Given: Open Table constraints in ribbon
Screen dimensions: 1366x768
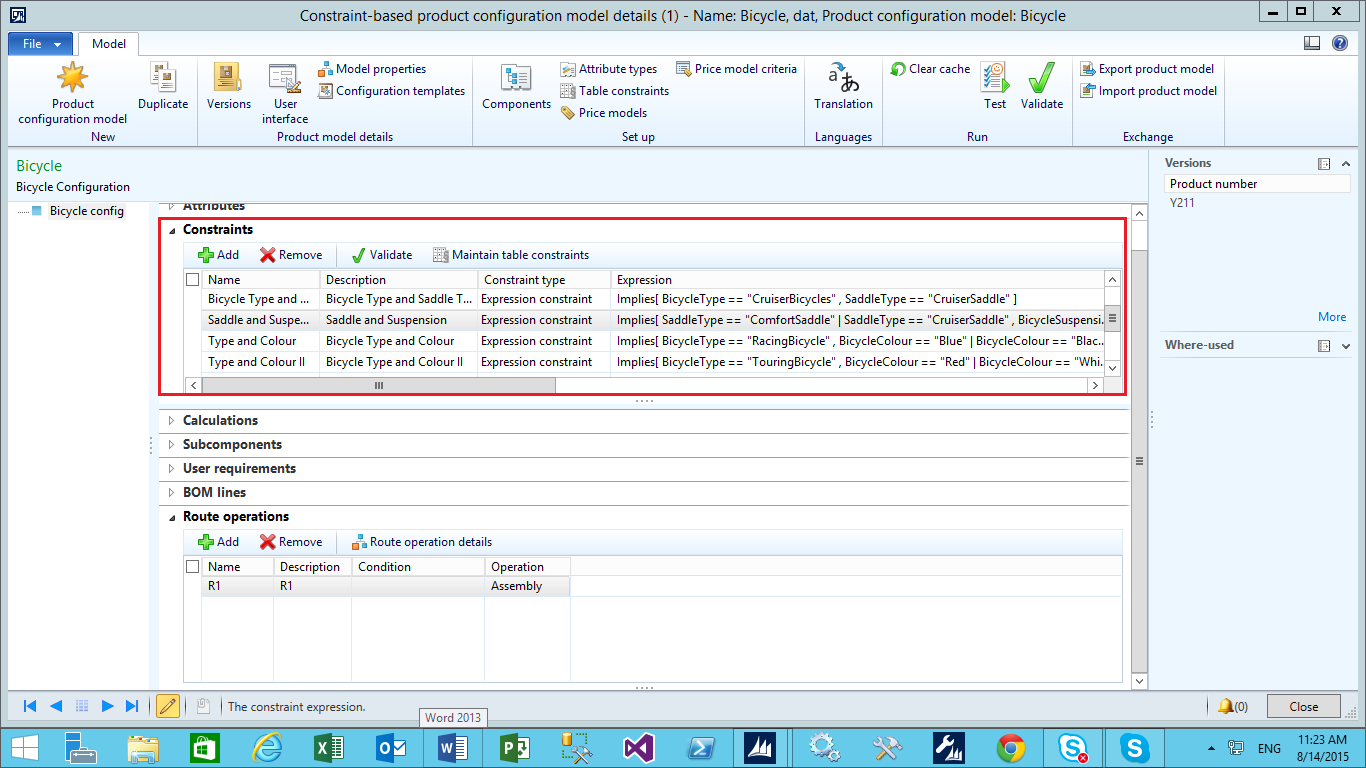Looking at the screenshot, I should coord(614,91).
